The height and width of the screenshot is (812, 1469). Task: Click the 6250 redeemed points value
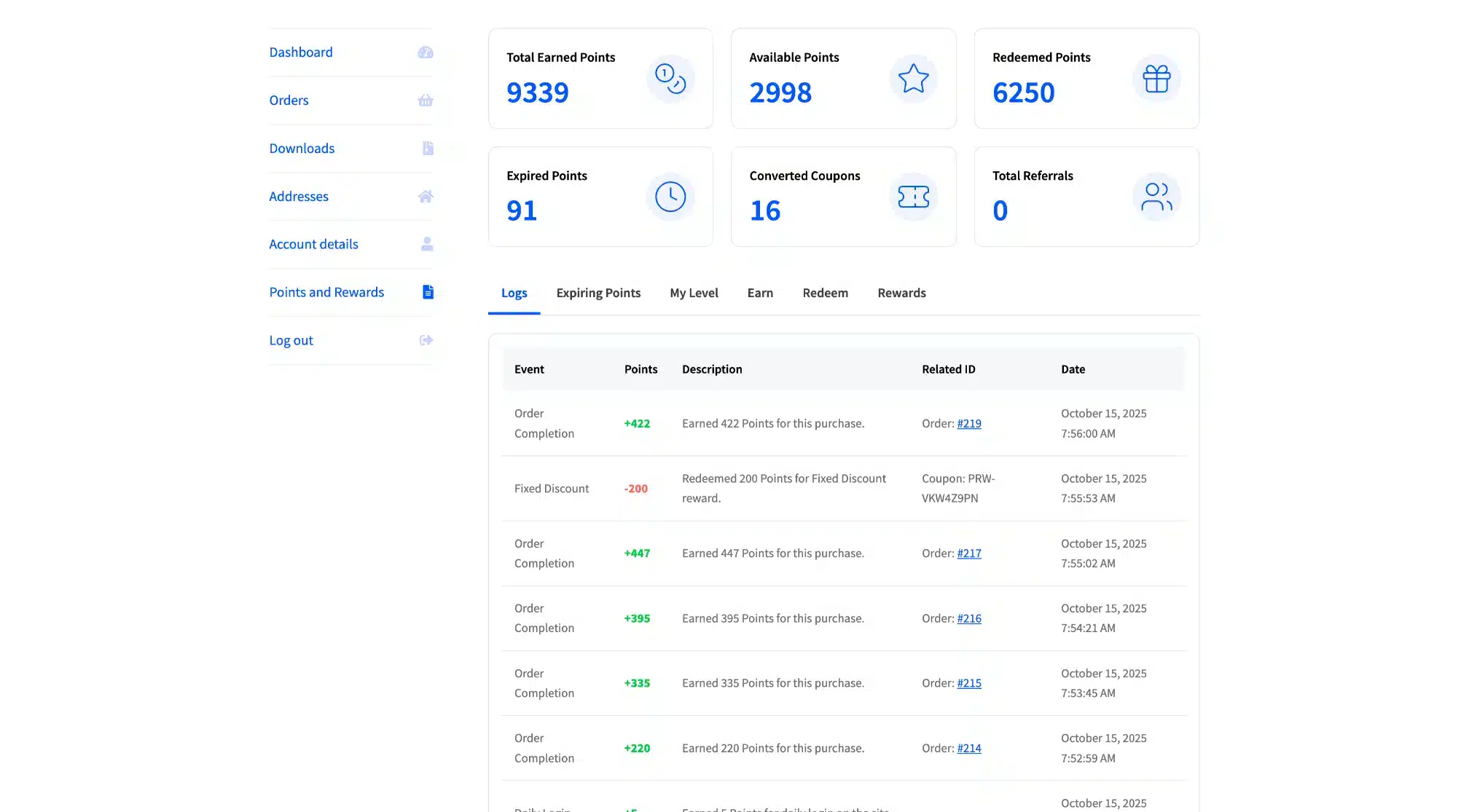1023,92
